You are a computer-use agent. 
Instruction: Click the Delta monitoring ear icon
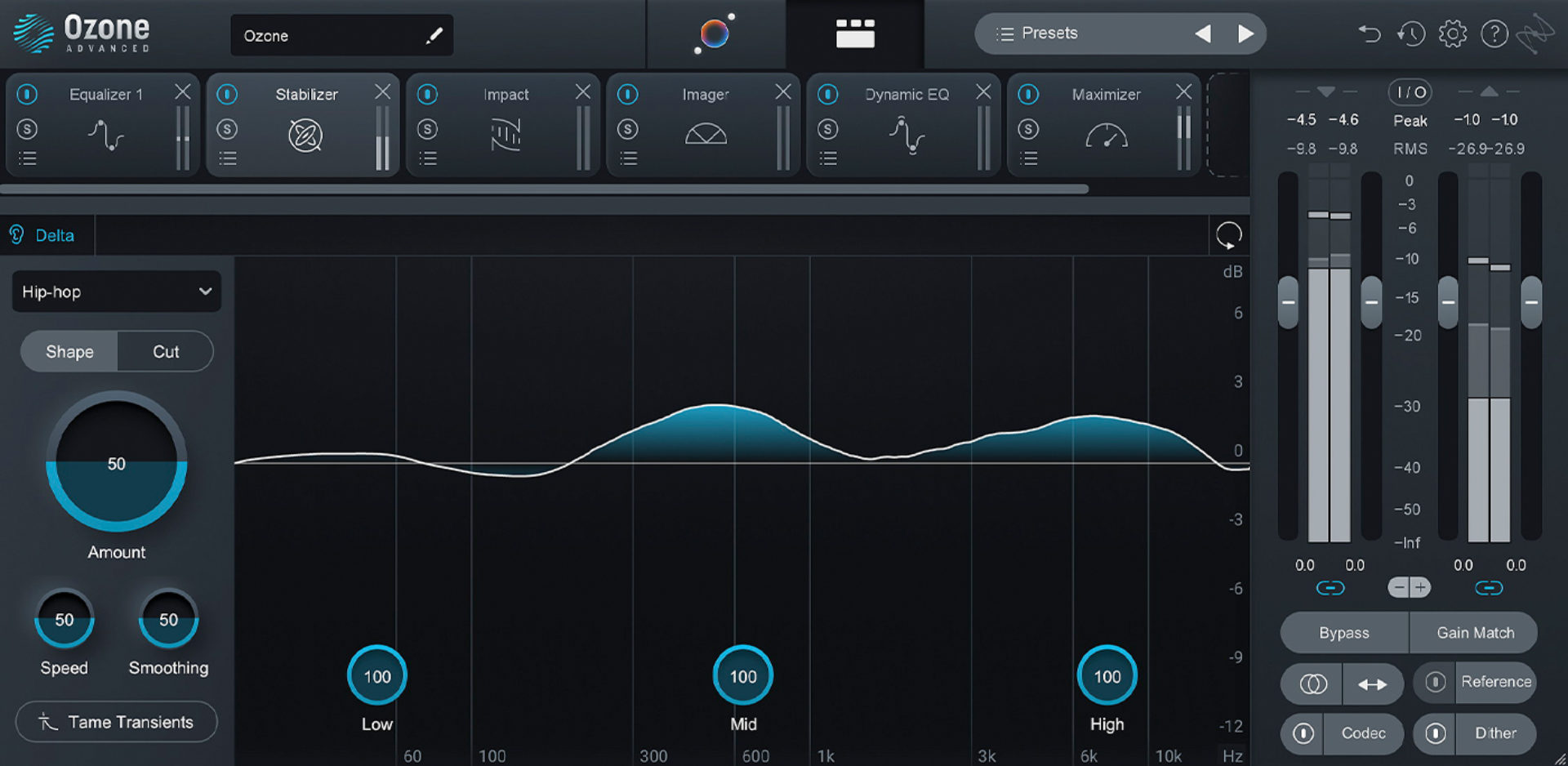[16, 235]
